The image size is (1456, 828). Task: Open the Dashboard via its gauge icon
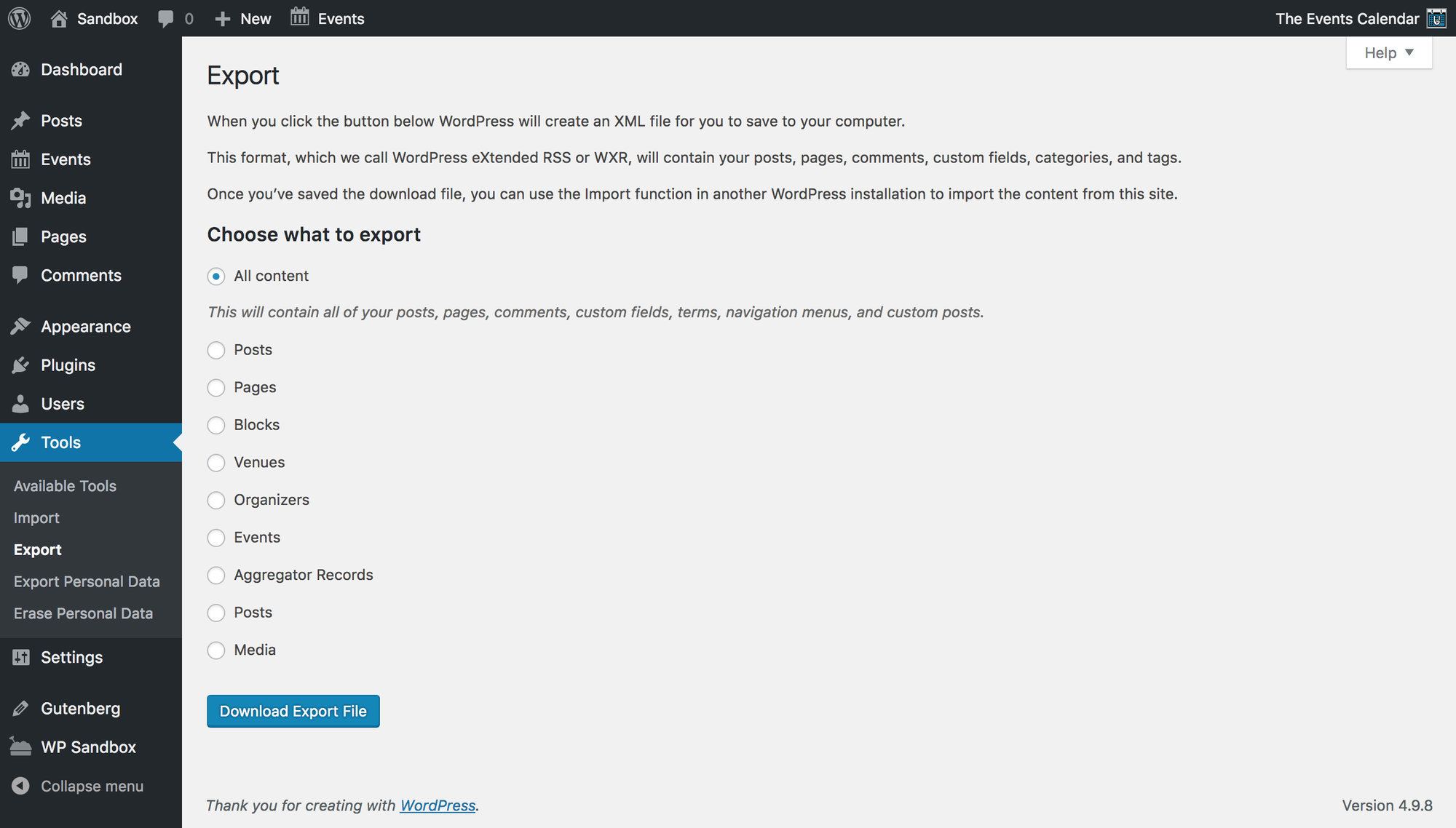21,69
